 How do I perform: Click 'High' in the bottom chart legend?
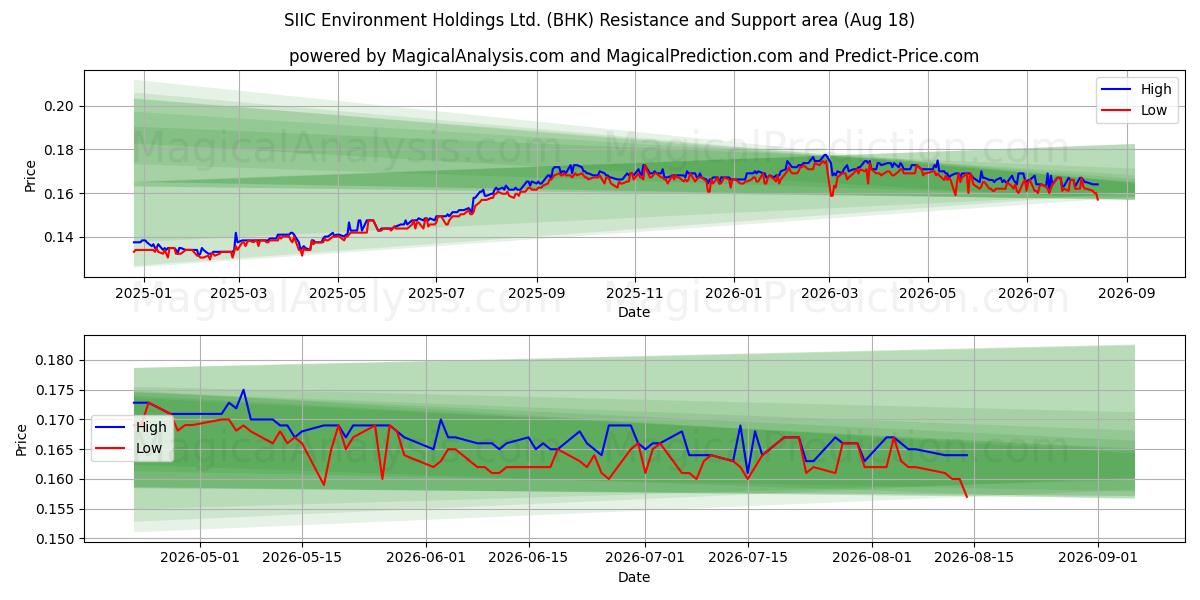[x=152, y=427]
